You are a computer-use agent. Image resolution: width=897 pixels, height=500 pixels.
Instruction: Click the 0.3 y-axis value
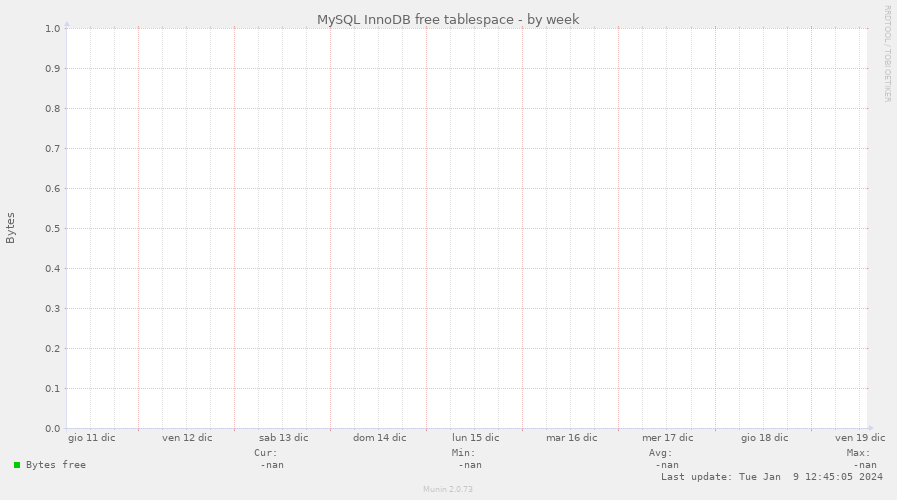53,309
